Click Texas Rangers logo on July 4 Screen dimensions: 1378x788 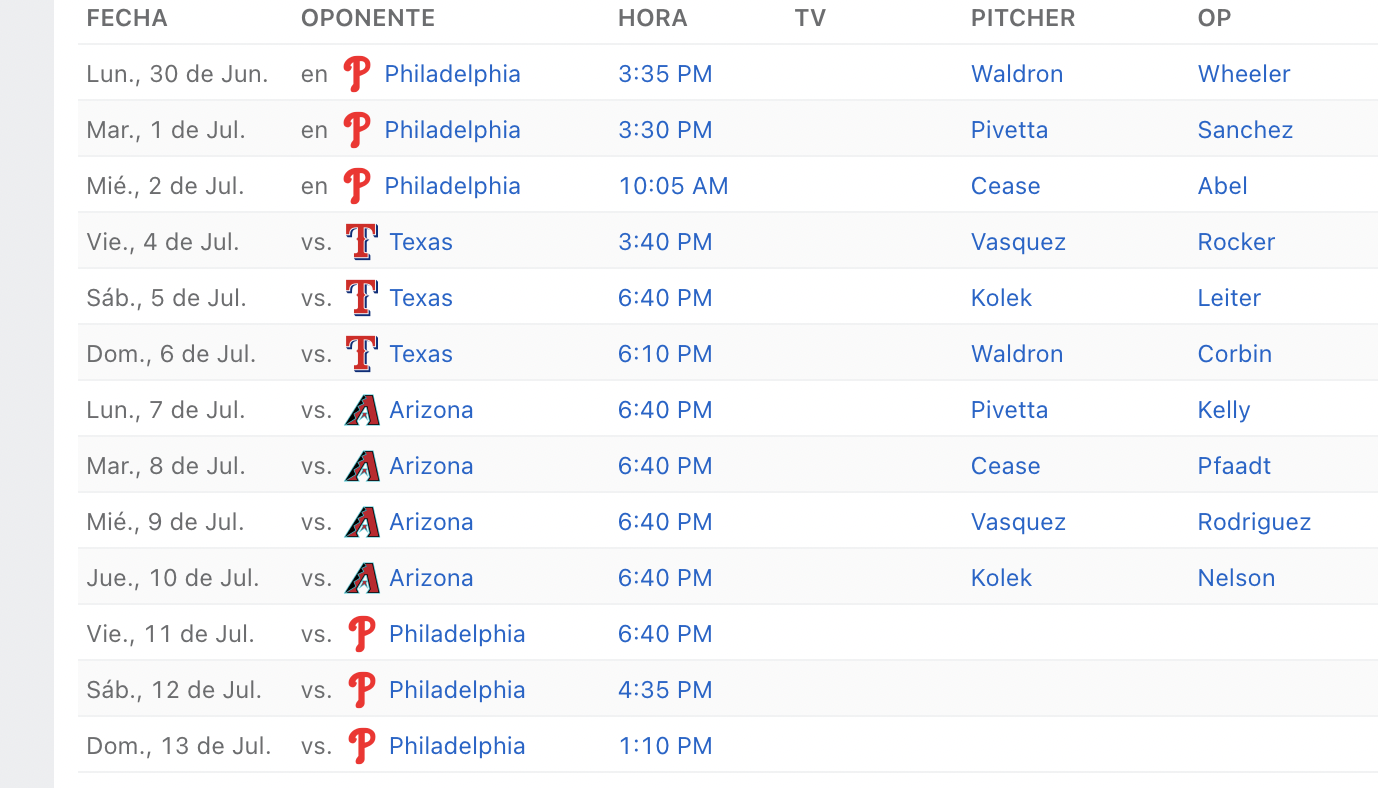[362, 242]
